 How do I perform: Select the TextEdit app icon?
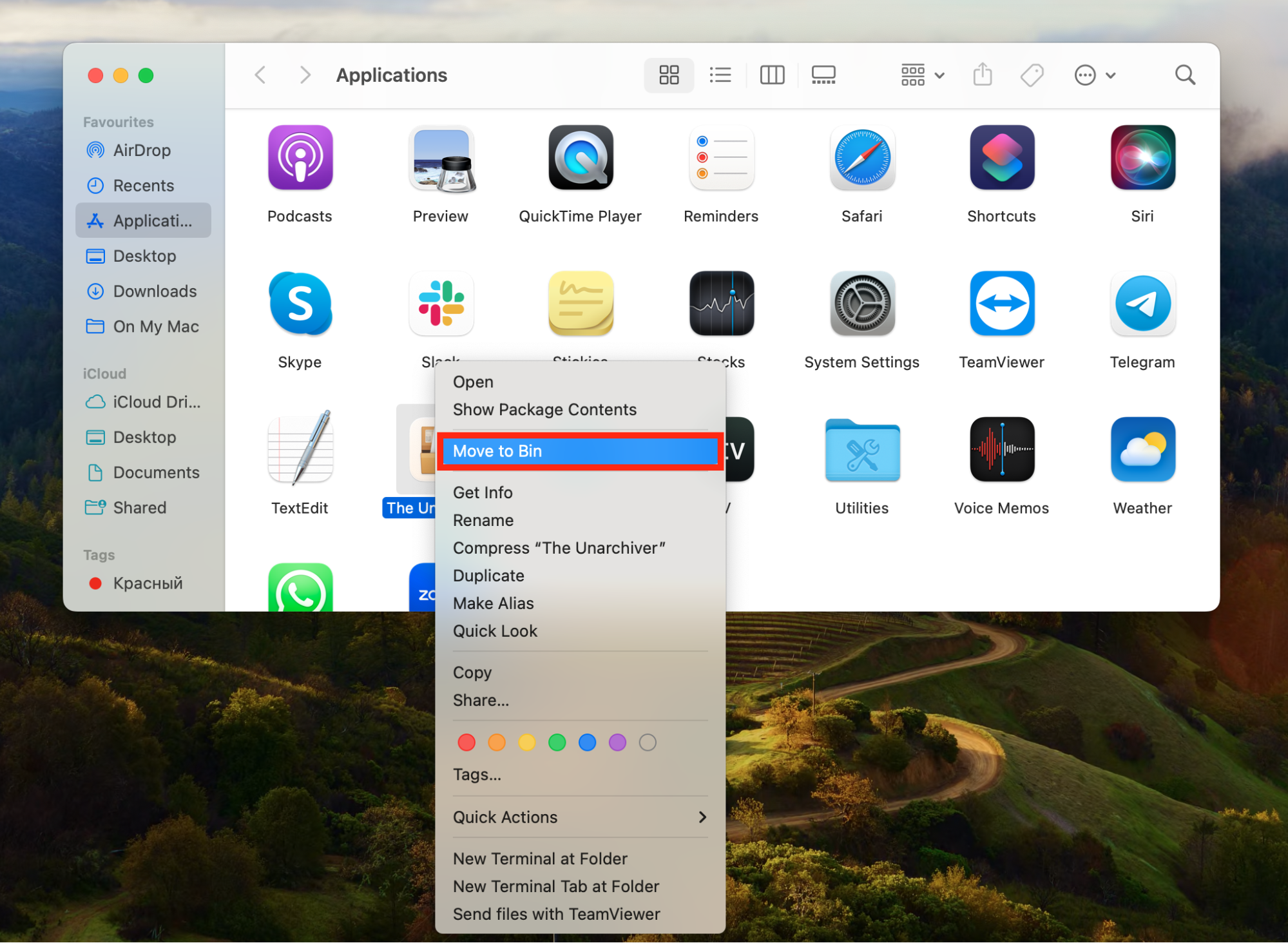(300, 448)
